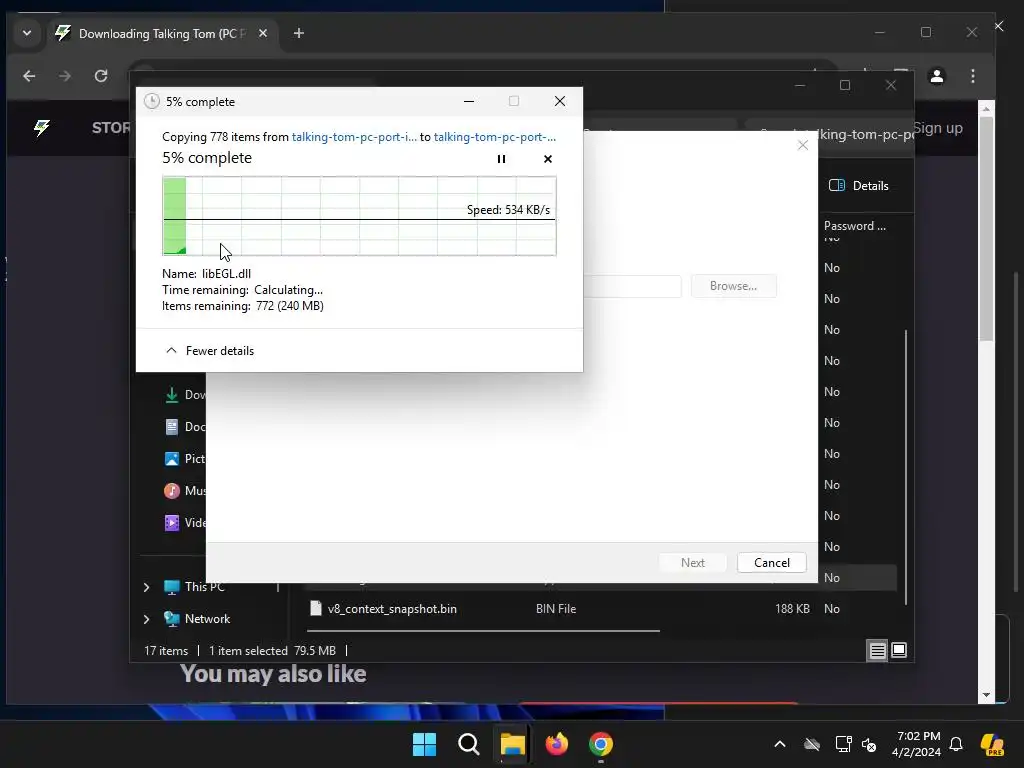
Task: Open taskbar Search
Action: (x=468, y=744)
